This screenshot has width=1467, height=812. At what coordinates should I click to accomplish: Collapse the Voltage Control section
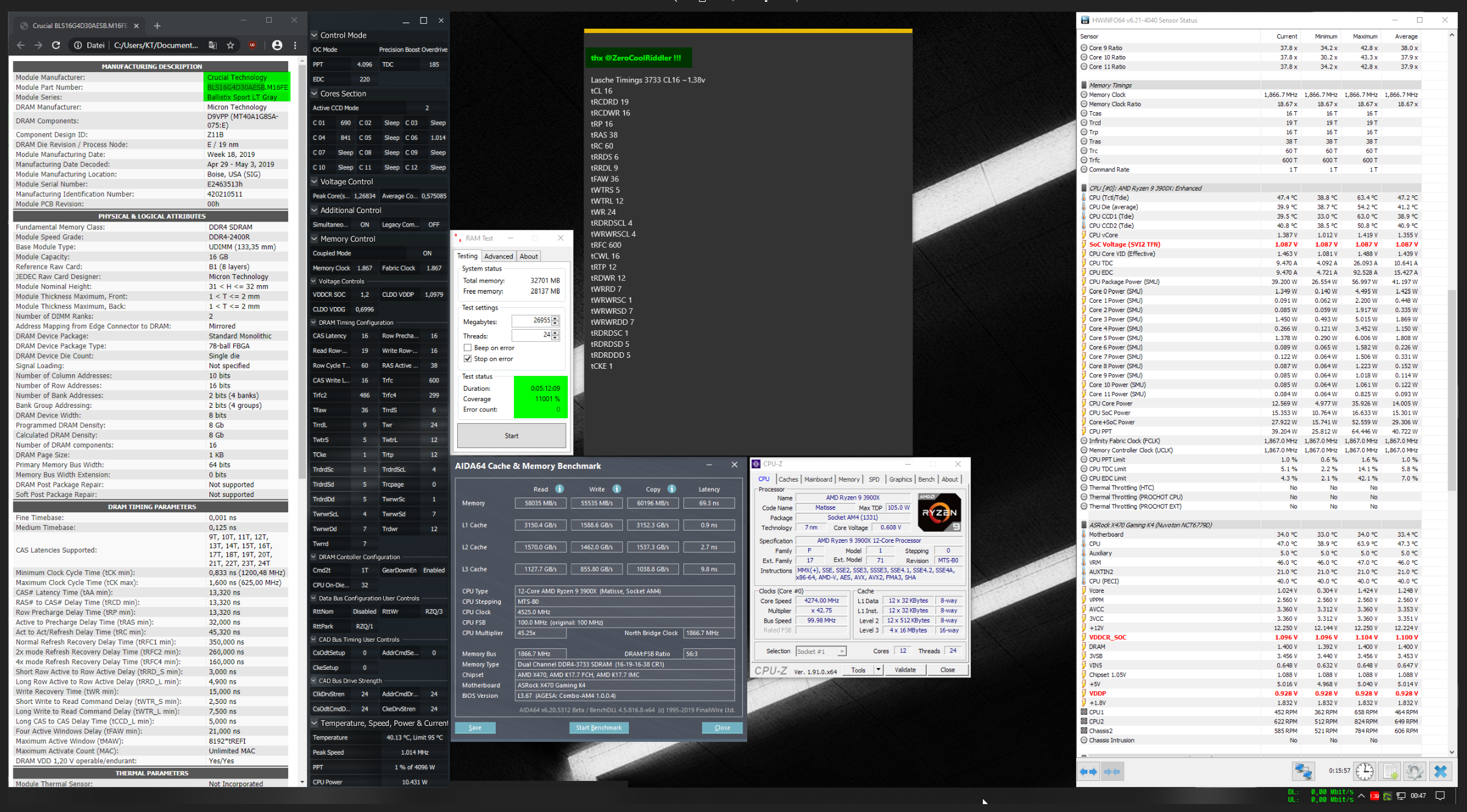(314, 181)
